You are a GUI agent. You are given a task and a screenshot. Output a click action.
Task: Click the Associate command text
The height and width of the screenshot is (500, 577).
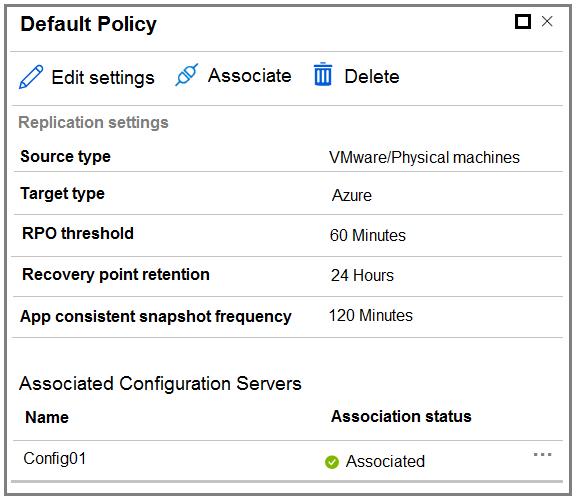click(249, 76)
